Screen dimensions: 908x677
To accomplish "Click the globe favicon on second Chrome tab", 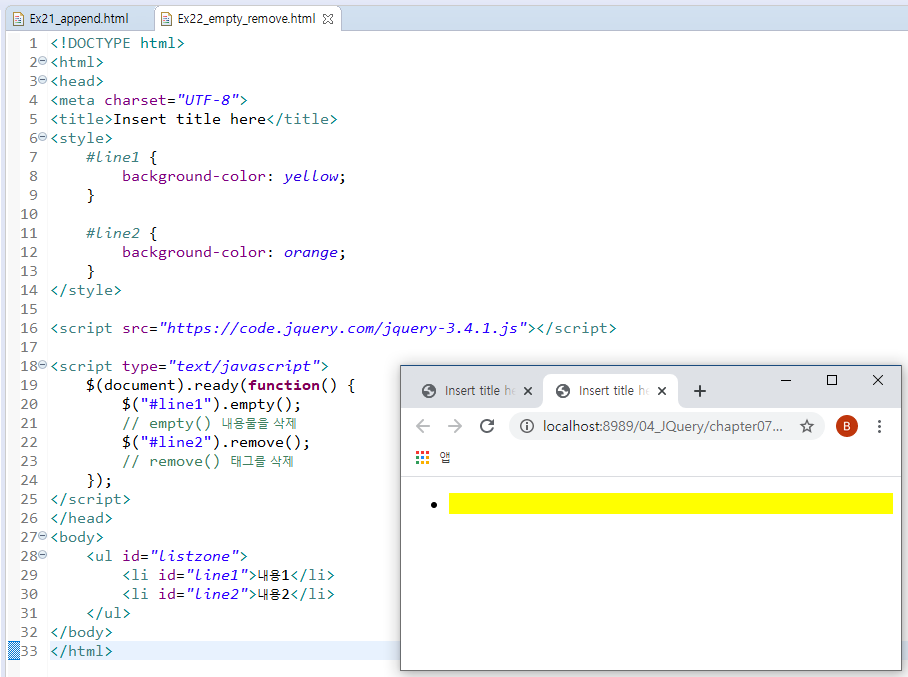I will click(563, 391).
